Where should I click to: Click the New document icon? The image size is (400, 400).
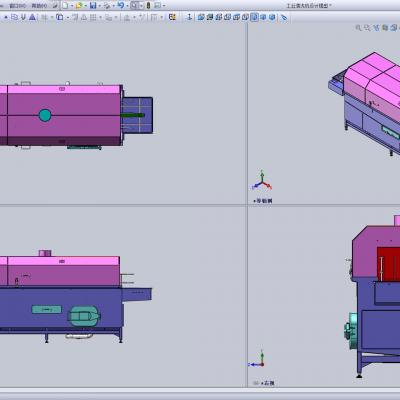[x=65, y=6]
